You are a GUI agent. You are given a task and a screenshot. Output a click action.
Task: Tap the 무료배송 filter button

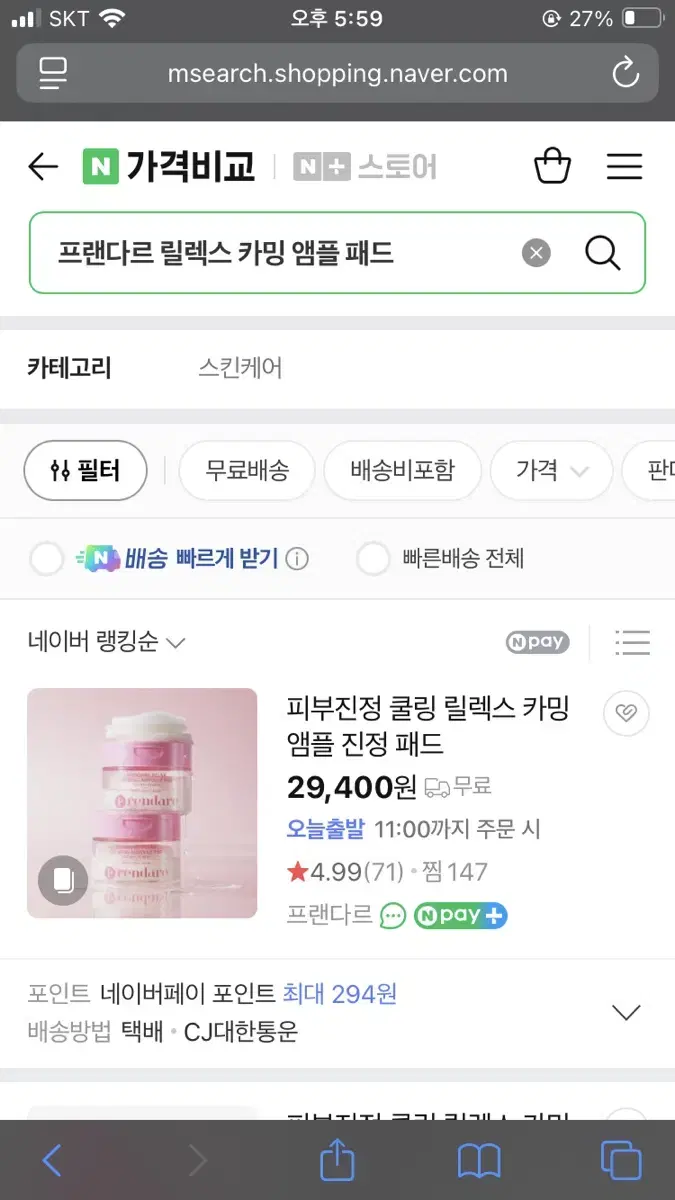[x=247, y=470]
